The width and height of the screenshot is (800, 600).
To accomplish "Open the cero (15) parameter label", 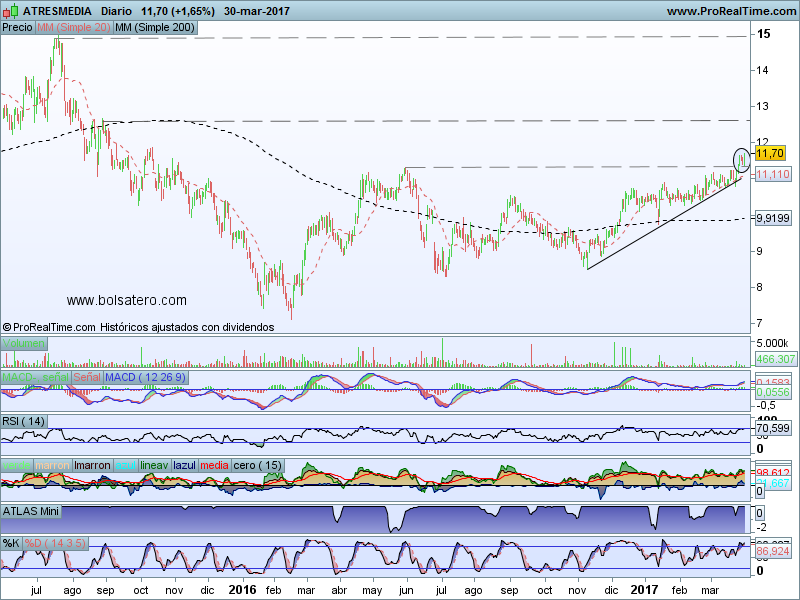I will click(257, 465).
